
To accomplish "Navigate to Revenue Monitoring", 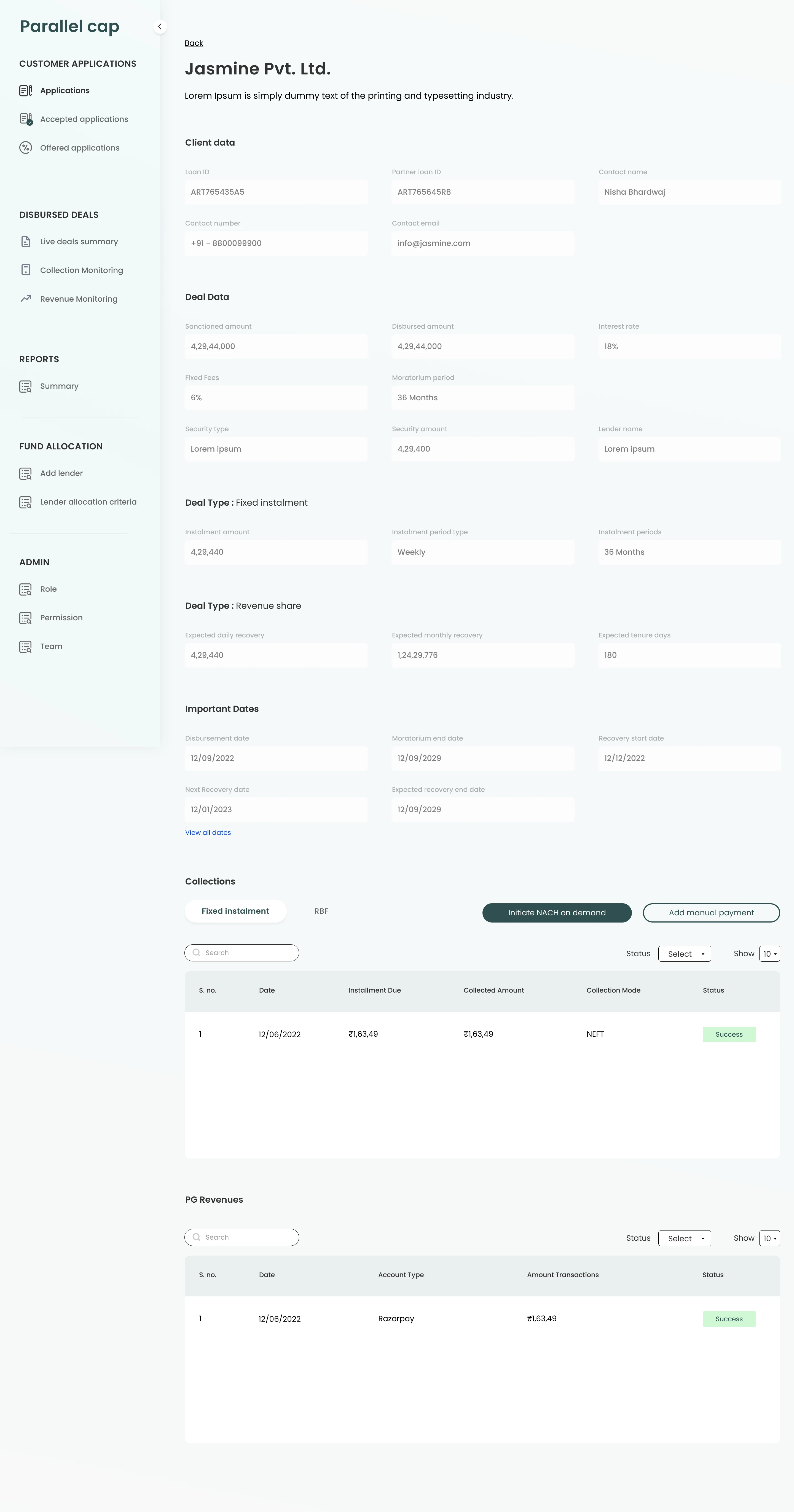I will (x=79, y=299).
